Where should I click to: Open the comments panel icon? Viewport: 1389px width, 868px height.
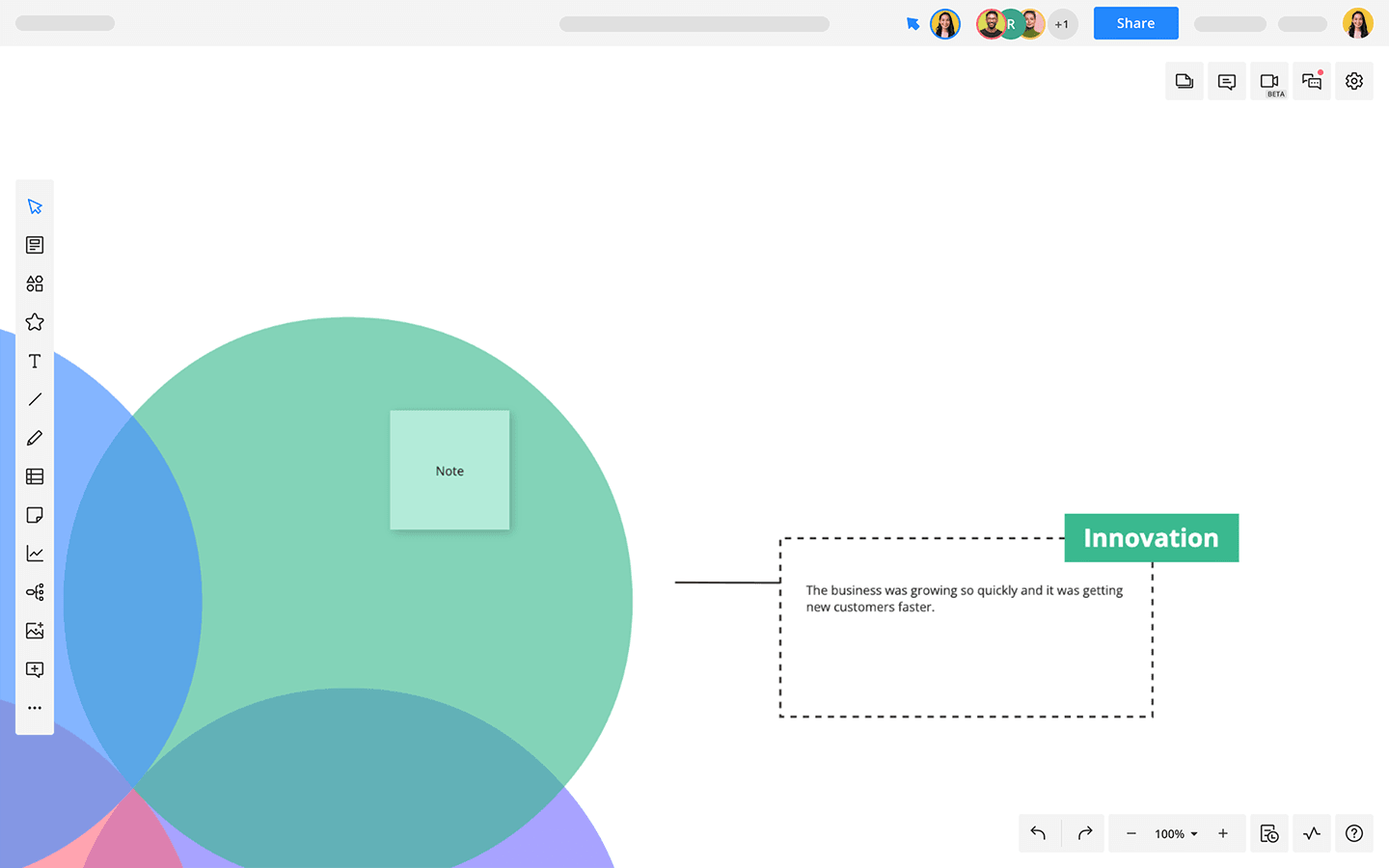[1227, 81]
